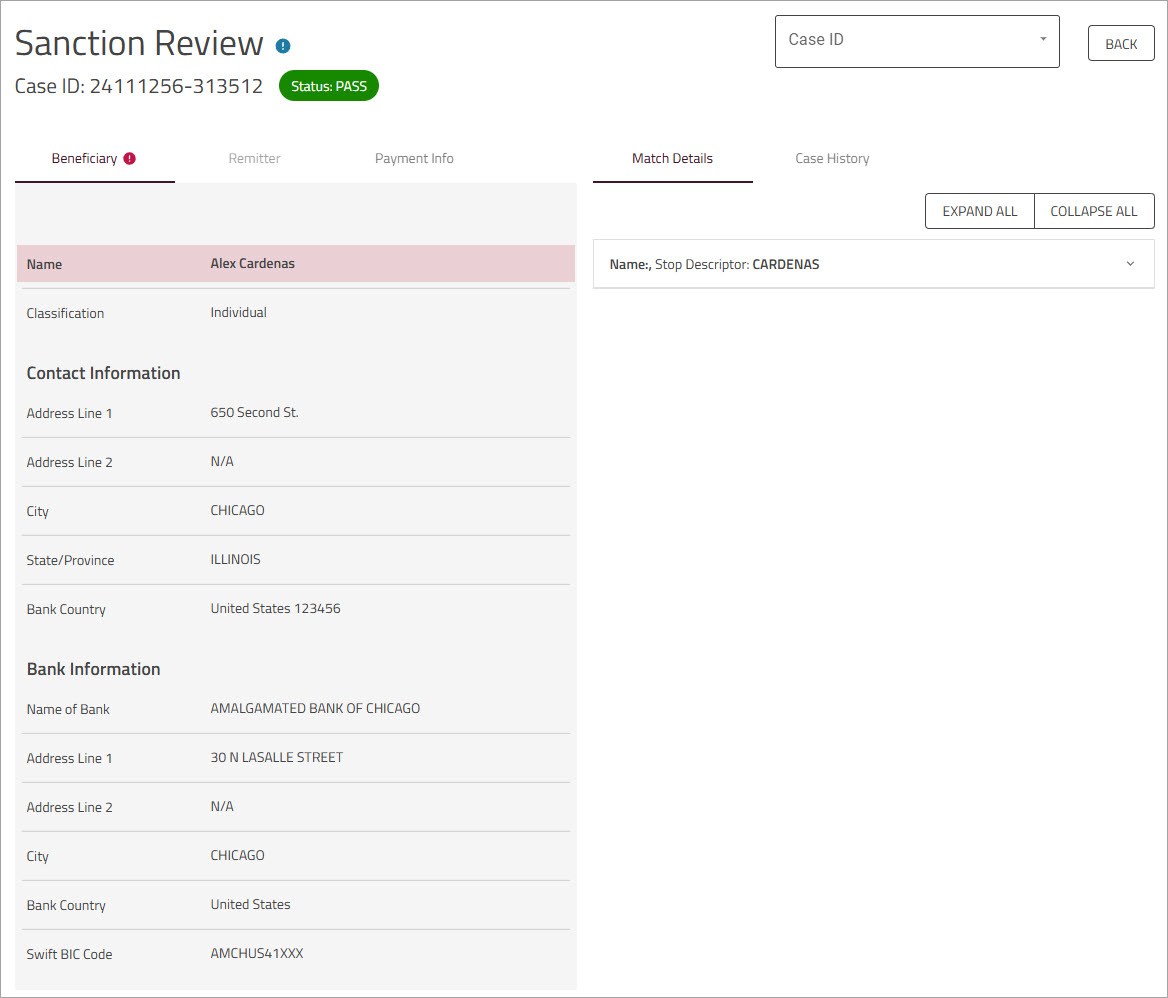Image resolution: width=1168 pixels, height=998 pixels.
Task: Switch to the Remitter tab
Action: pos(254,158)
